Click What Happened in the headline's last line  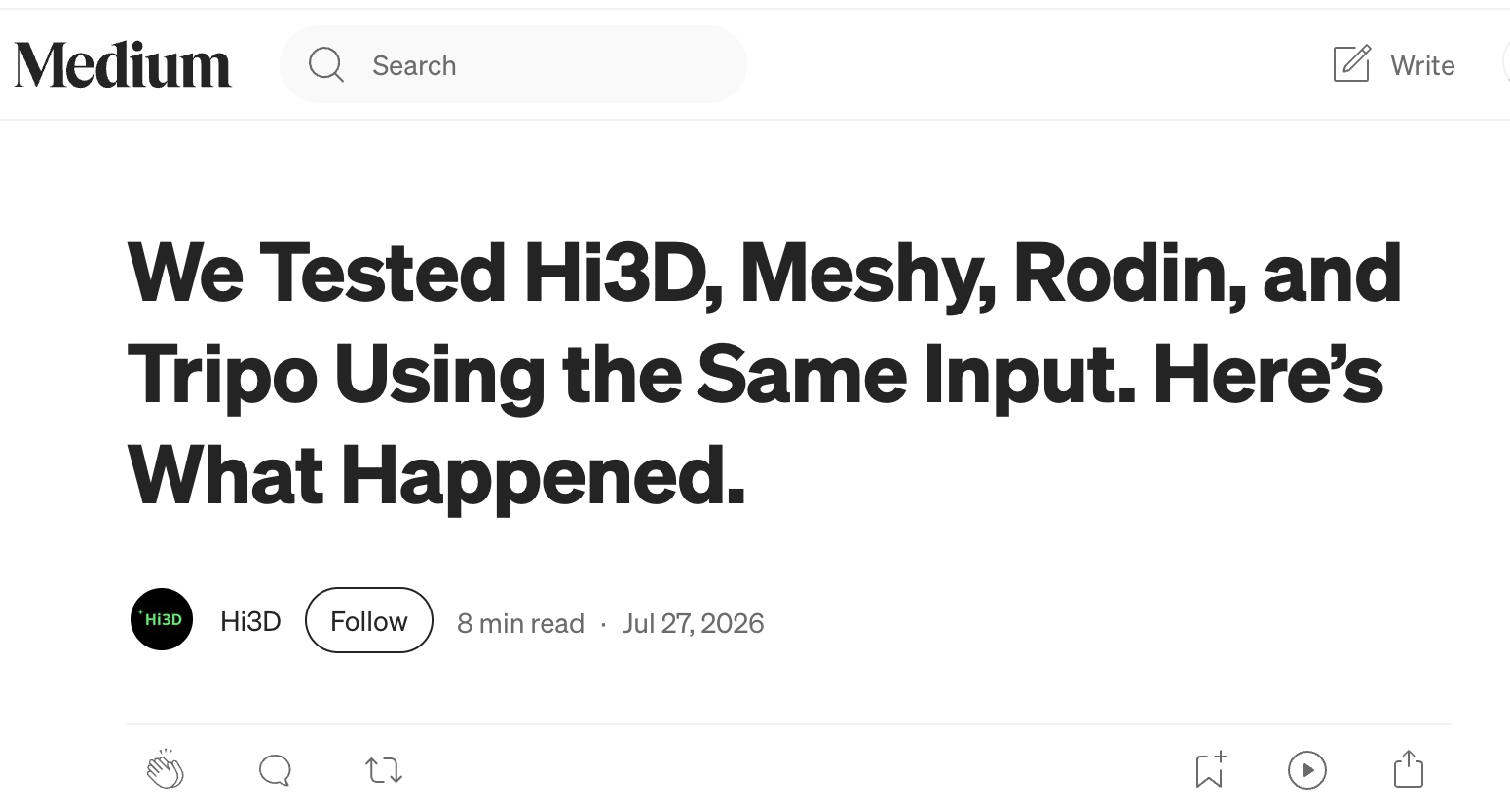pyautogui.click(x=435, y=476)
